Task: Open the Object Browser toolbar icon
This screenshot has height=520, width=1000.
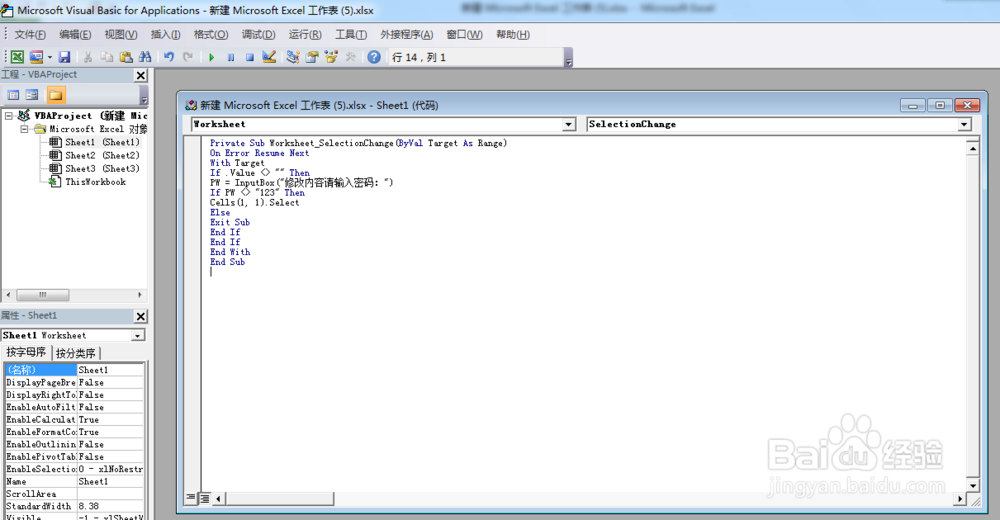Action: coord(331,57)
